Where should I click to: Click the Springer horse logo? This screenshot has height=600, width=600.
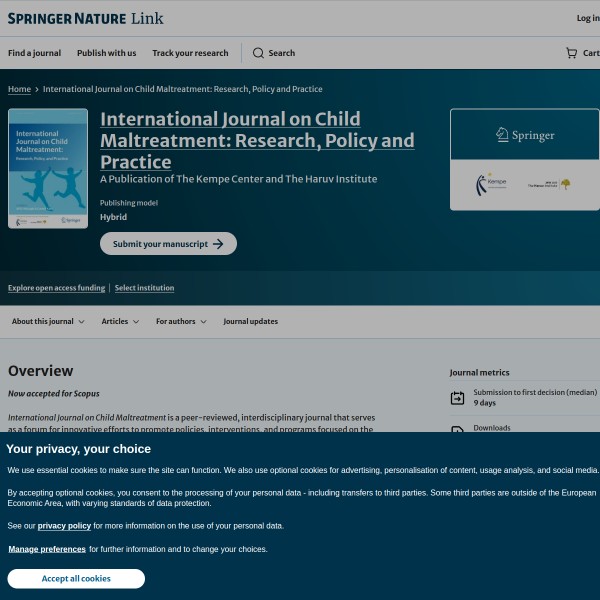(524, 135)
